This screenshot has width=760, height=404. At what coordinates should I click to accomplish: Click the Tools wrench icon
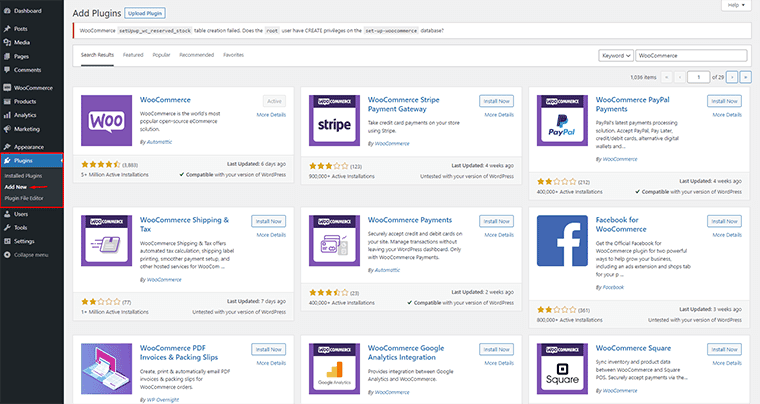[x=7, y=228]
